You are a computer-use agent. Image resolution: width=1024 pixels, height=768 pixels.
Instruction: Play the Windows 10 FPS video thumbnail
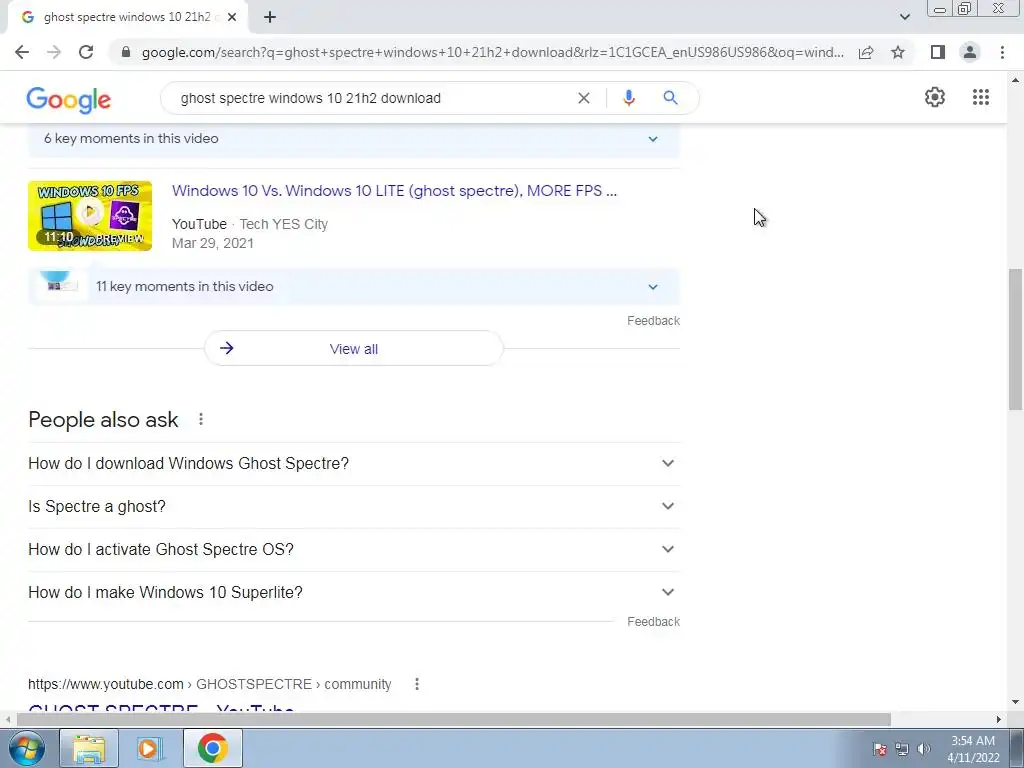point(90,216)
